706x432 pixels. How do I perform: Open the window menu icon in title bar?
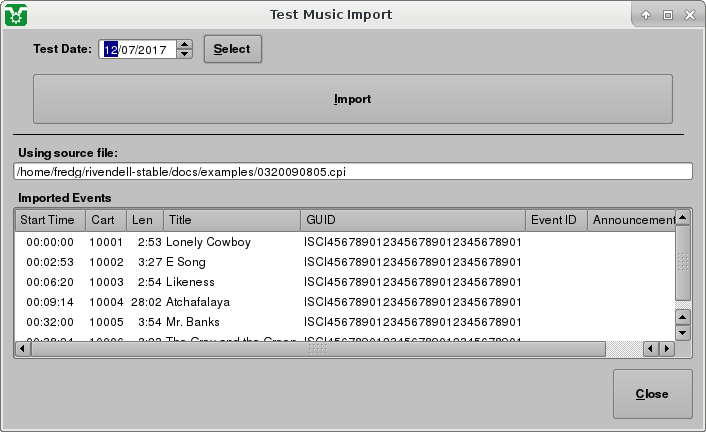(x=15, y=15)
